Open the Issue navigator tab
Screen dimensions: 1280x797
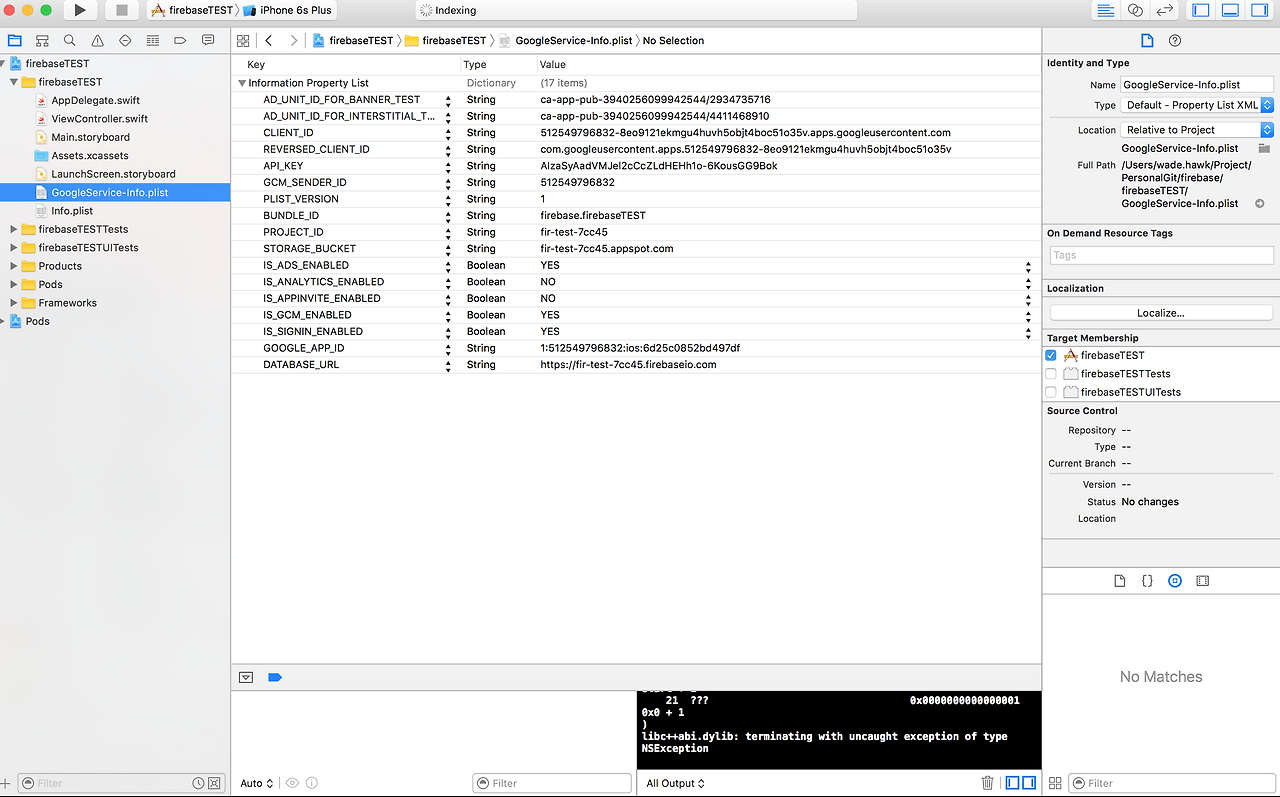click(x=97, y=41)
